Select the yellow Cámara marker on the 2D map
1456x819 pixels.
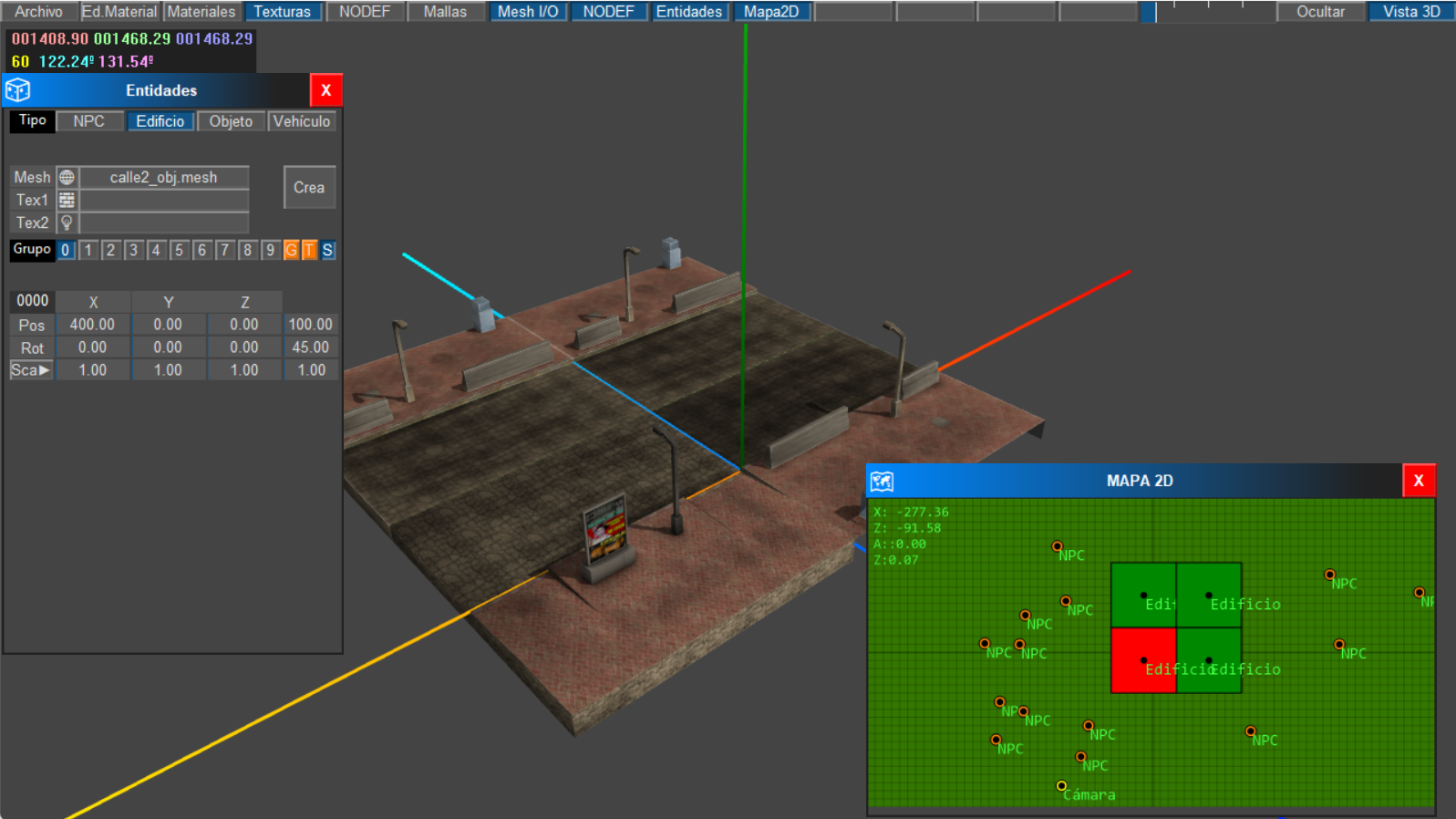point(1061,786)
